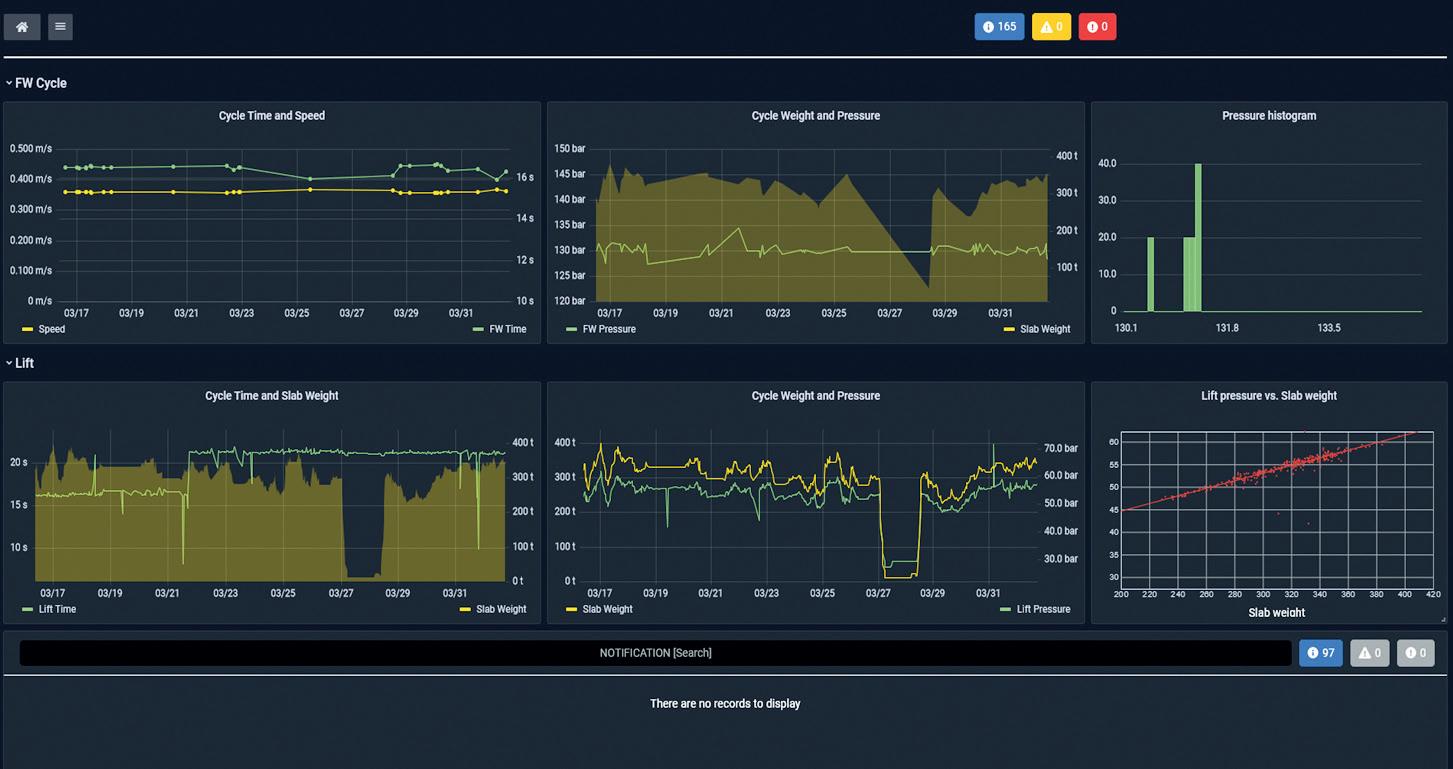Open the Pressure histogram panel title menu

[1269, 116]
